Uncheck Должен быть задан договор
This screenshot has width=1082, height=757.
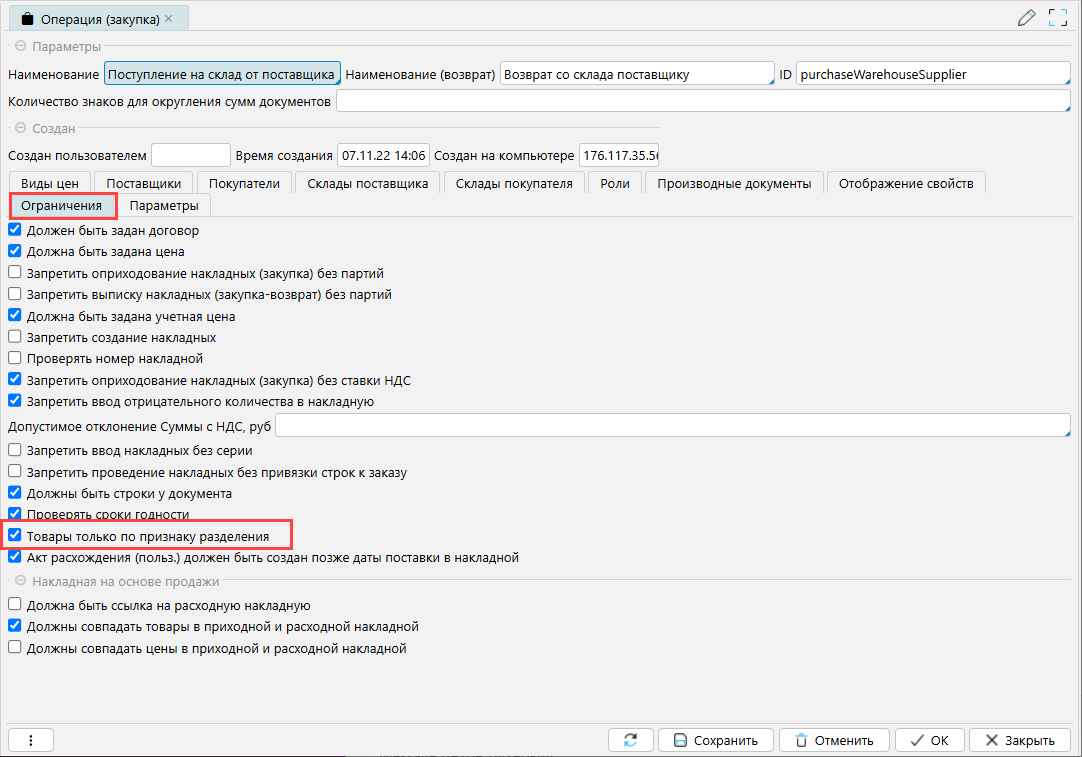click(14, 231)
